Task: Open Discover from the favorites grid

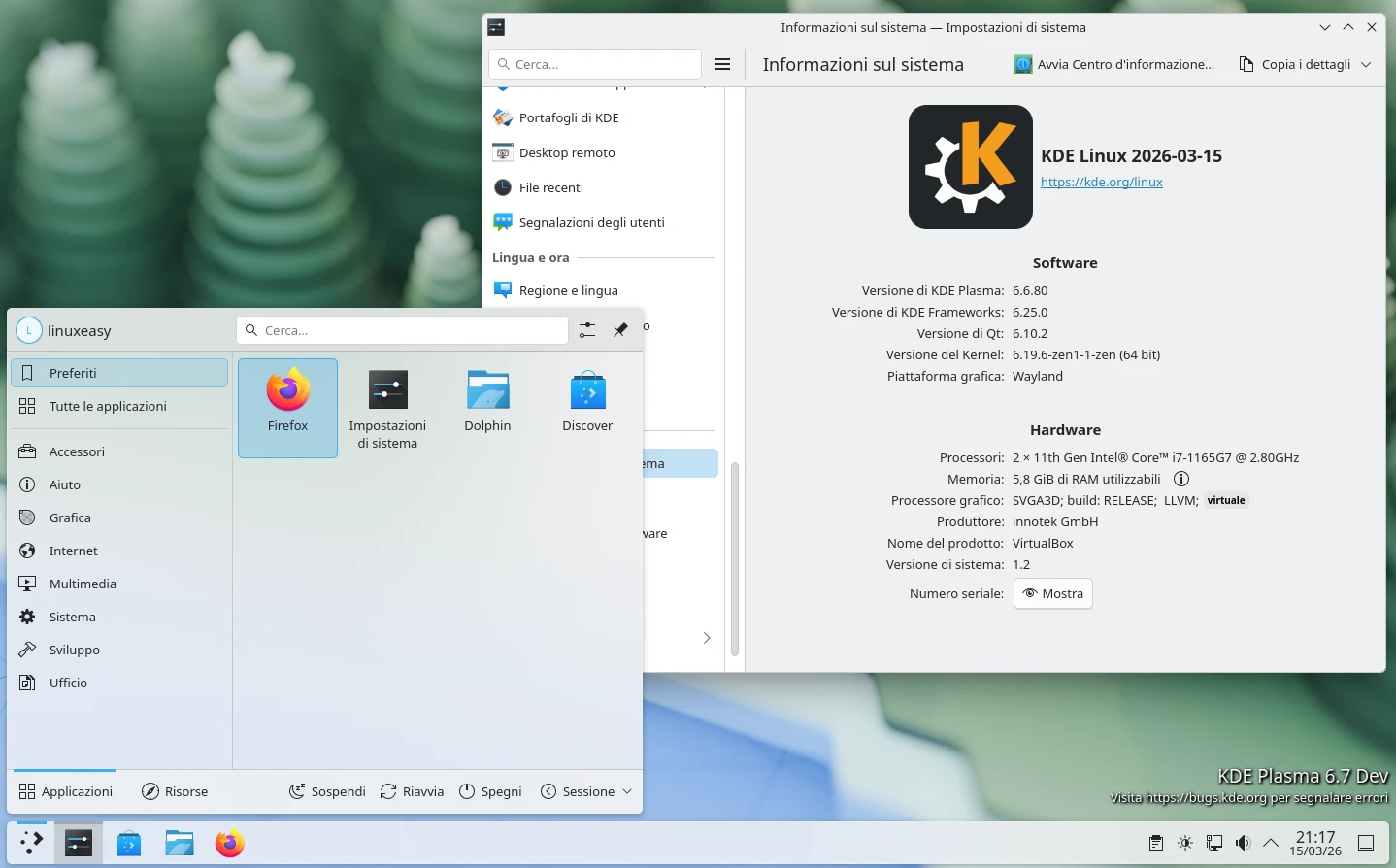Action: tap(587, 398)
